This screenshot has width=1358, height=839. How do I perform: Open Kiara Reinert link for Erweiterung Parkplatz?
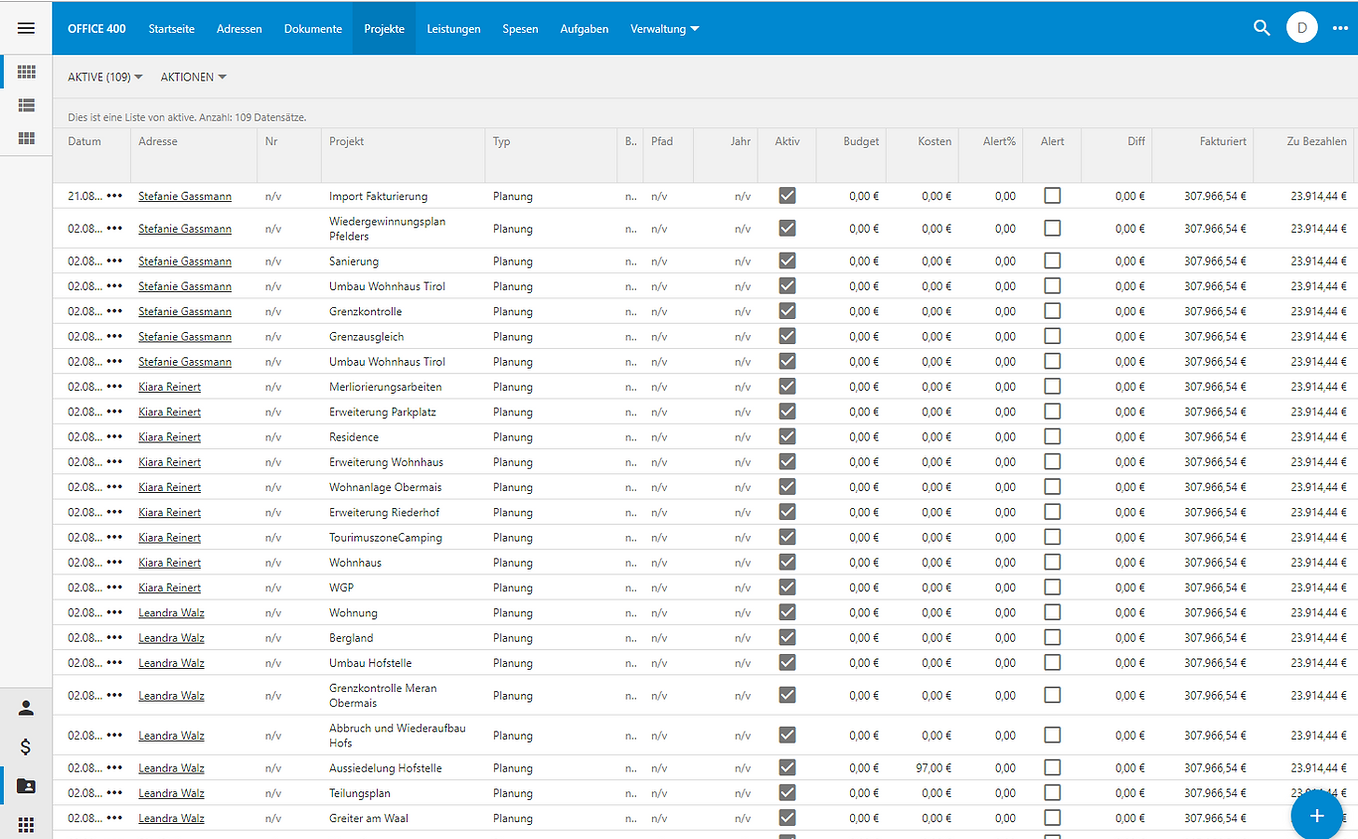170,412
